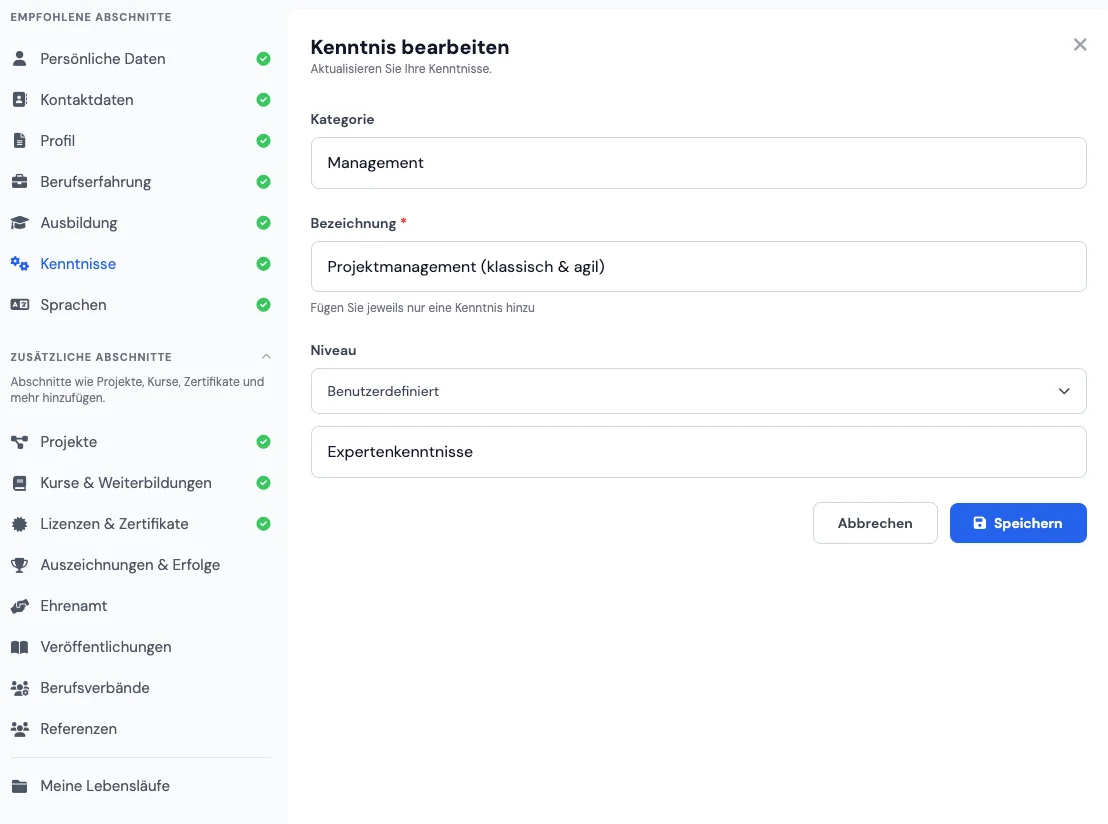Click green checkmark next to Kurse & Weiterbildungen
The height and width of the screenshot is (824, 1108).
[264, 483]
